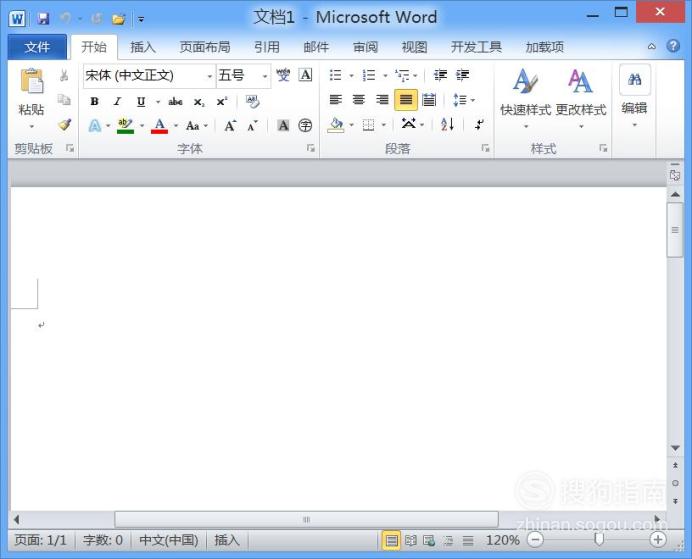This screenshot has width=692, height=559.
Task: Click the shrink font icon
Action: pyautogui.click(x=252, y=126)
